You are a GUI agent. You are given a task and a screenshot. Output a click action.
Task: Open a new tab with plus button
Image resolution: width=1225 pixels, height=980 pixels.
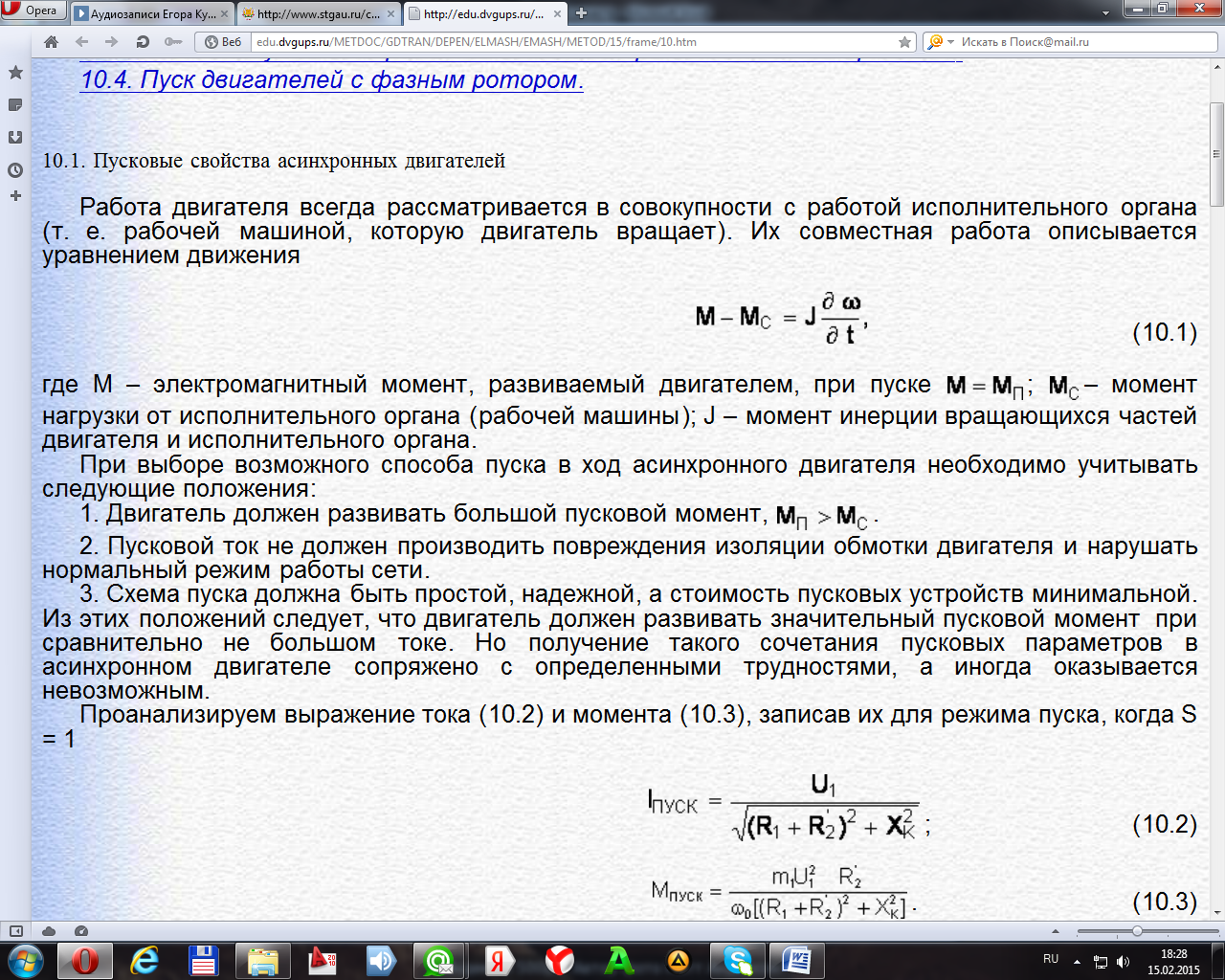click(x=581, y=13)
